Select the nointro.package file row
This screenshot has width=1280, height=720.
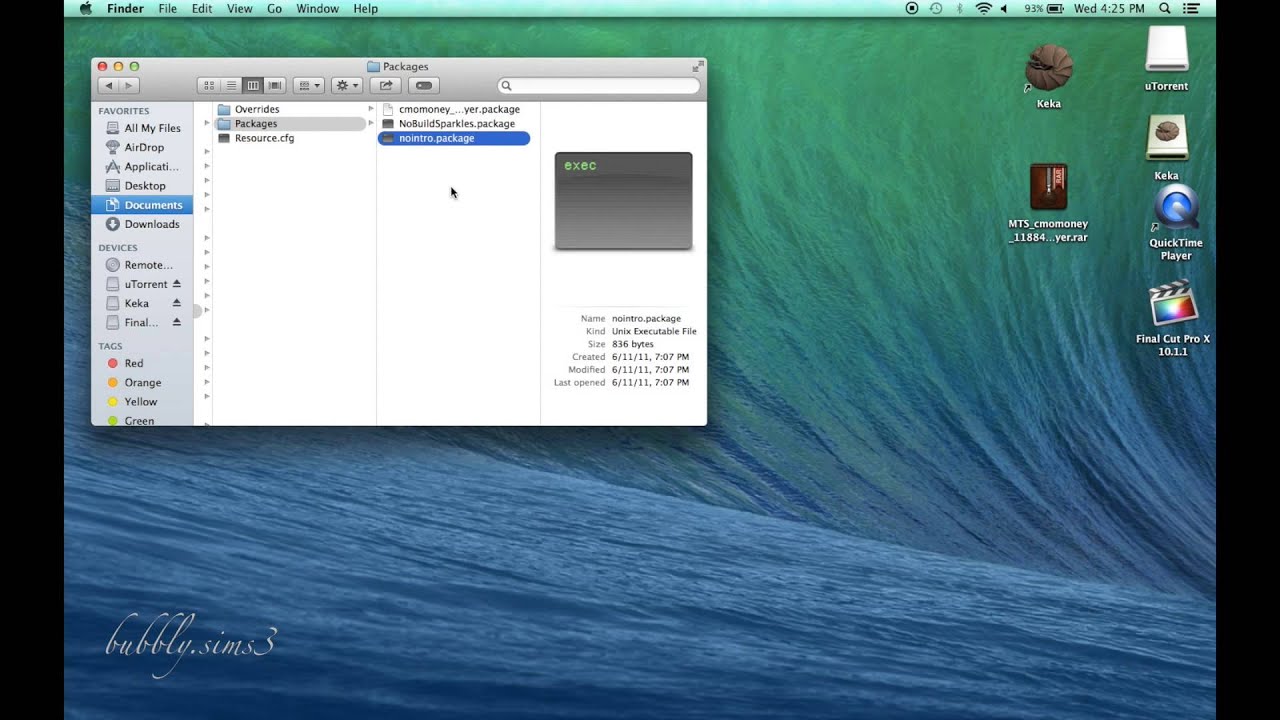click(x=454, y=138)
